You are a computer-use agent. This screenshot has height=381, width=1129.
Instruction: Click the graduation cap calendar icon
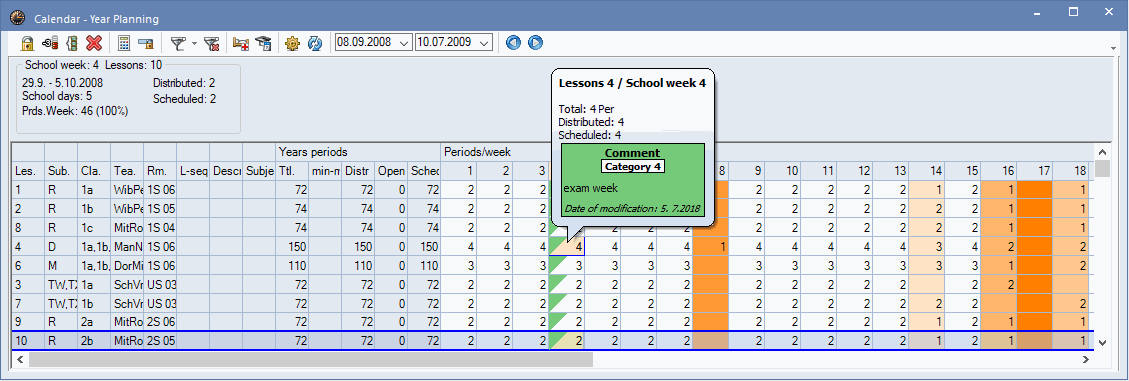263,43
